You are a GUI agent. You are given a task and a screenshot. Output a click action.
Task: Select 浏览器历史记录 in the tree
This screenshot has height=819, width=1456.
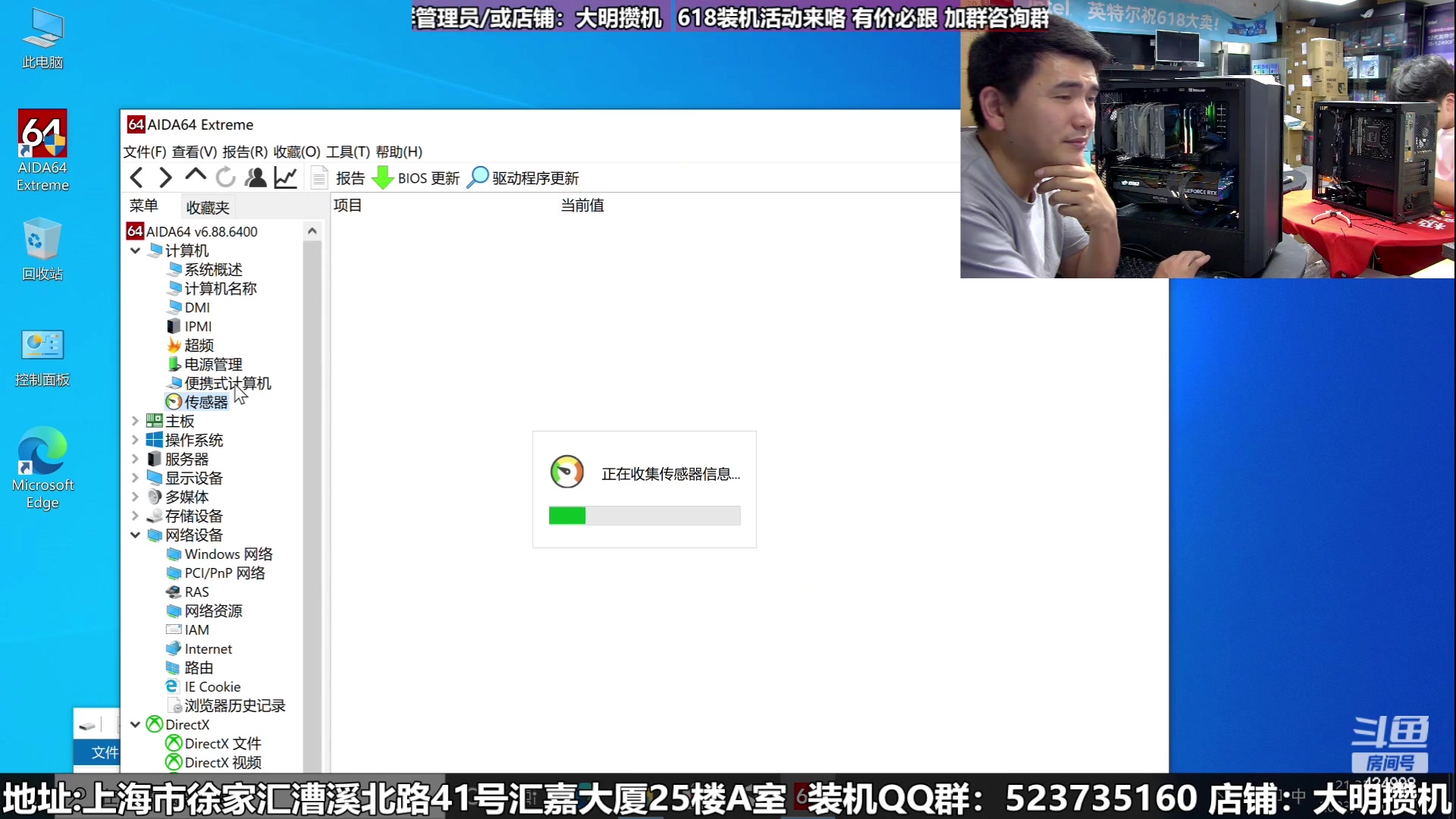pyautogui.click(x=226, y=705)
